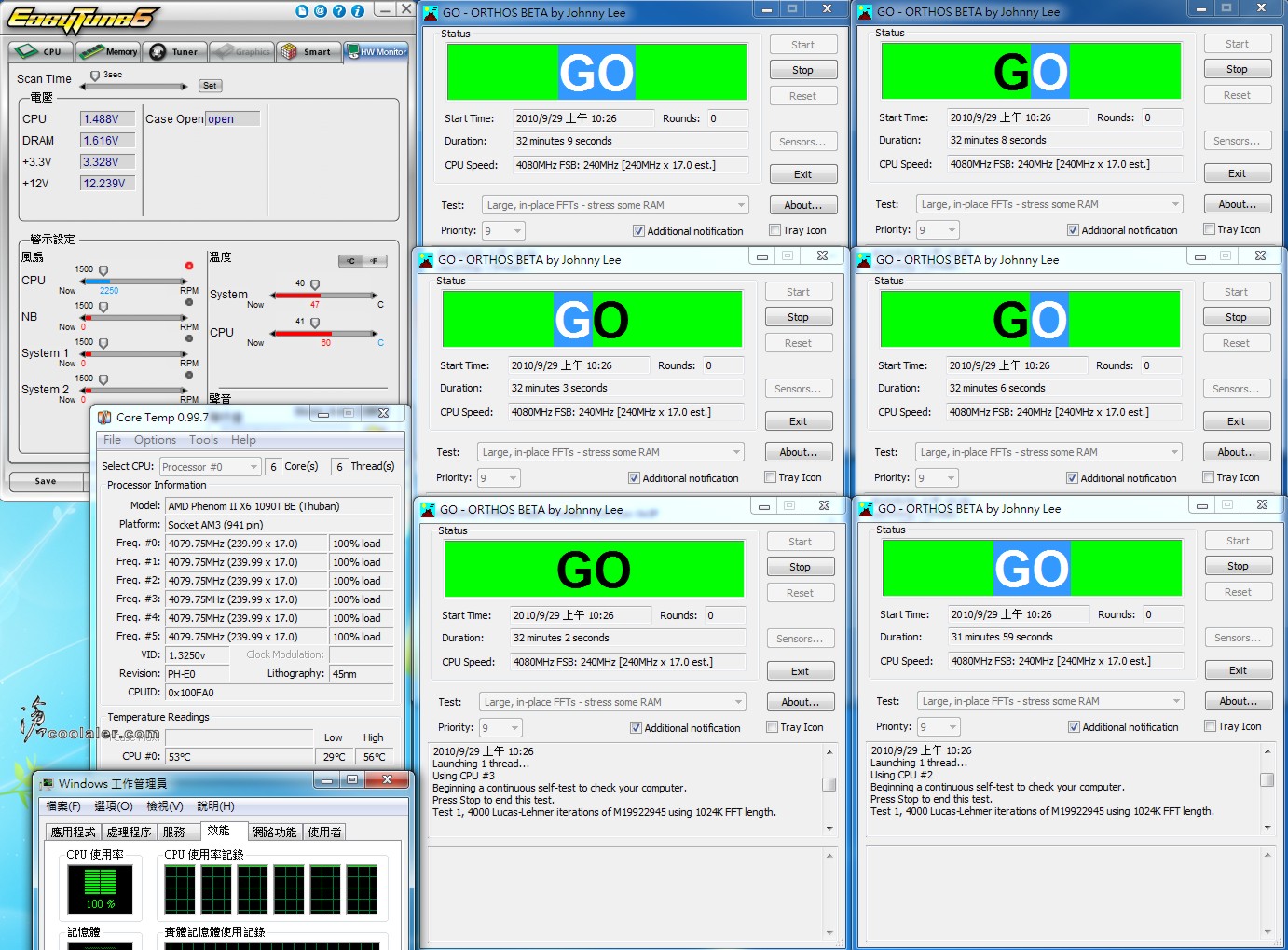Uncheck Additional notification in 32 minutes 9 seconds window
The width and height of the screenshot is (1288, 950).
638,231
